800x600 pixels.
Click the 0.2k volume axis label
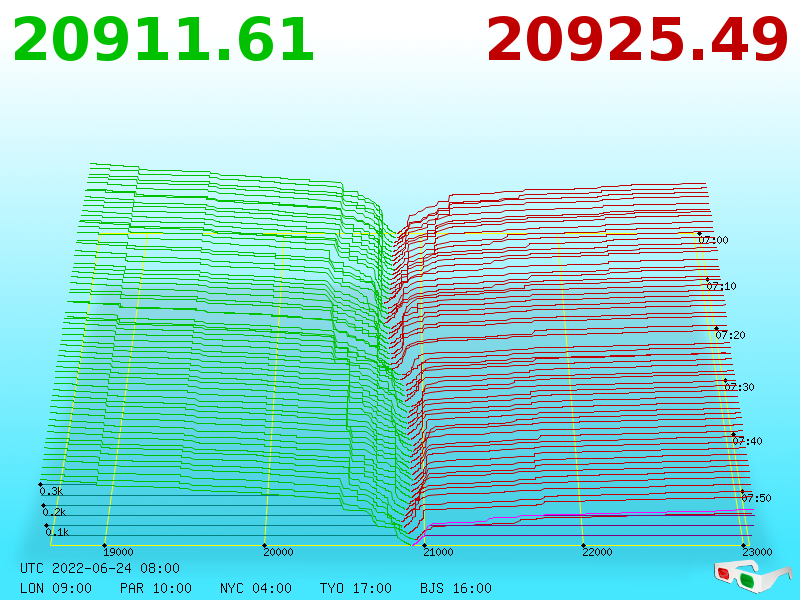(54, 512)
